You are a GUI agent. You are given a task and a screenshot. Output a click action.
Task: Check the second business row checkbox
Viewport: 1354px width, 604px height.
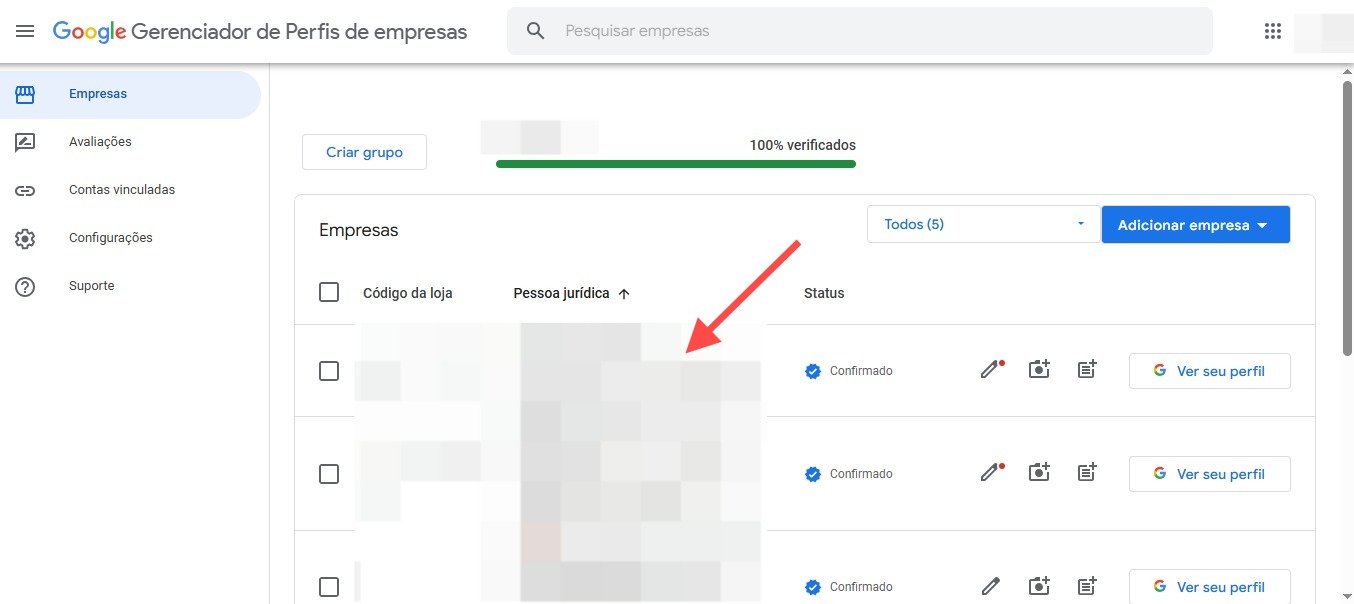tap(329, 473)
